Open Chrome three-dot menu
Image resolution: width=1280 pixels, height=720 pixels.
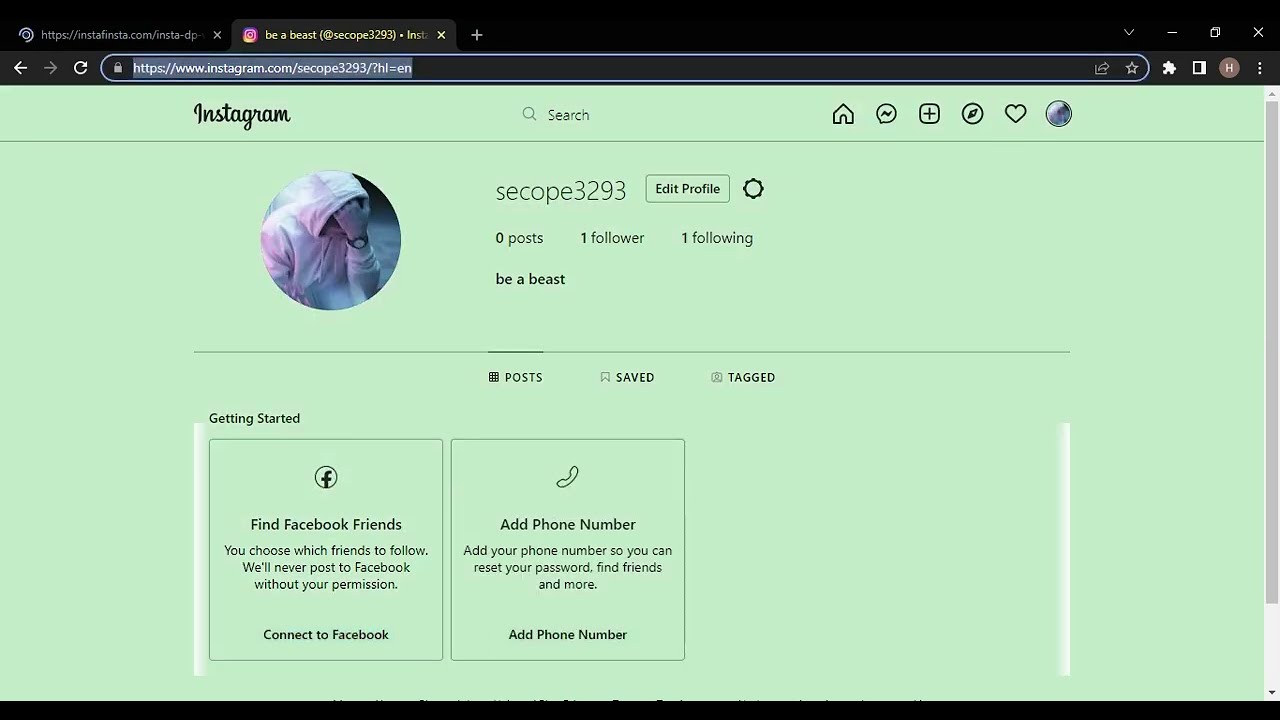pyautogui.click(x=1259, y=68)
